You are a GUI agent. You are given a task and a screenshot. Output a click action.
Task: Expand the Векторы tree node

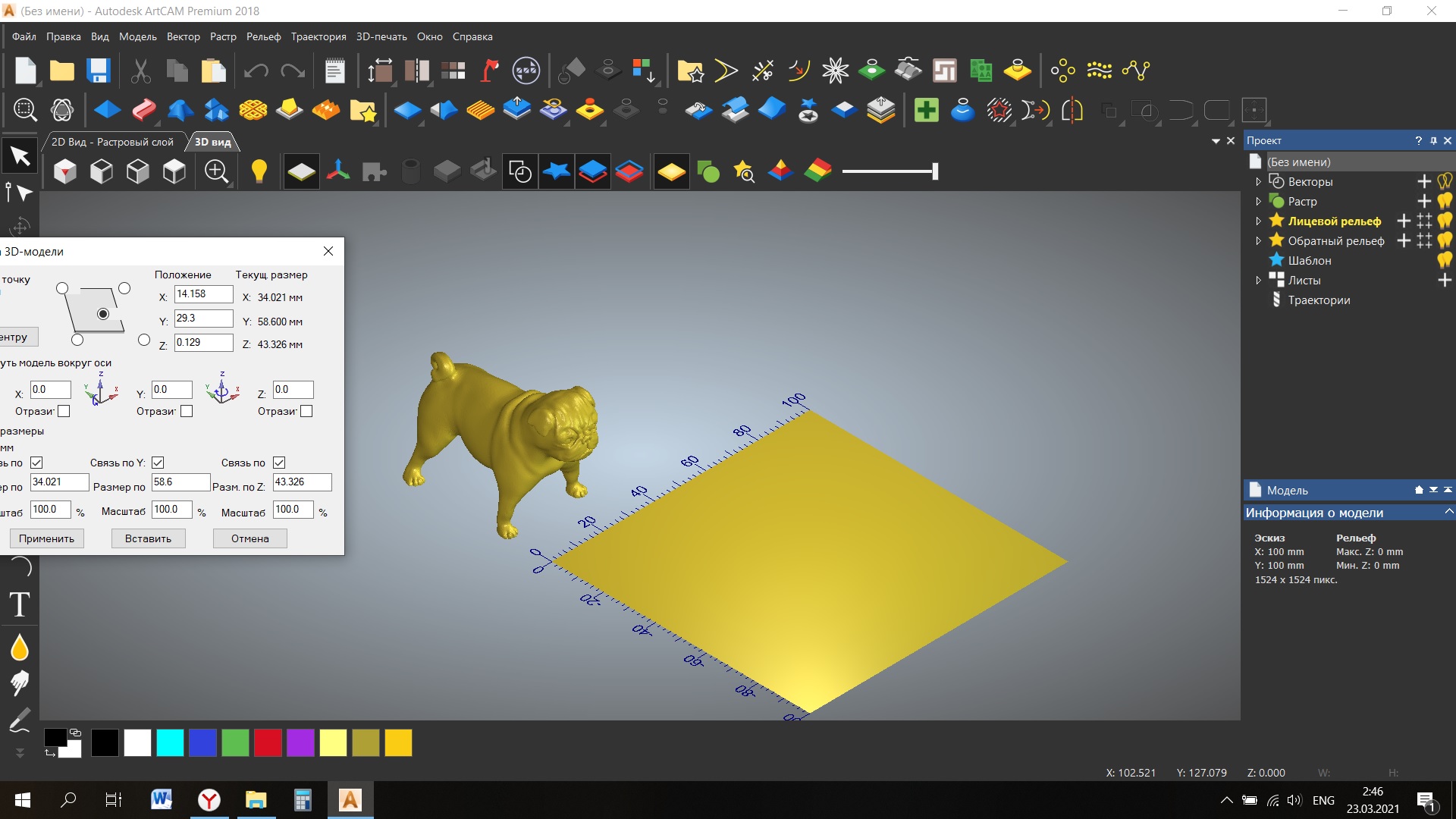[x=1258, y=182]
